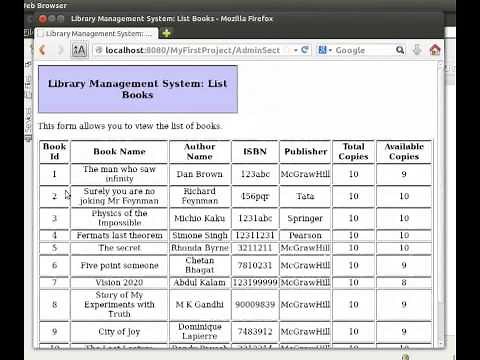480x360 pixels.
Task: Select 'The secret' book name cell
Action: [119, 248]
